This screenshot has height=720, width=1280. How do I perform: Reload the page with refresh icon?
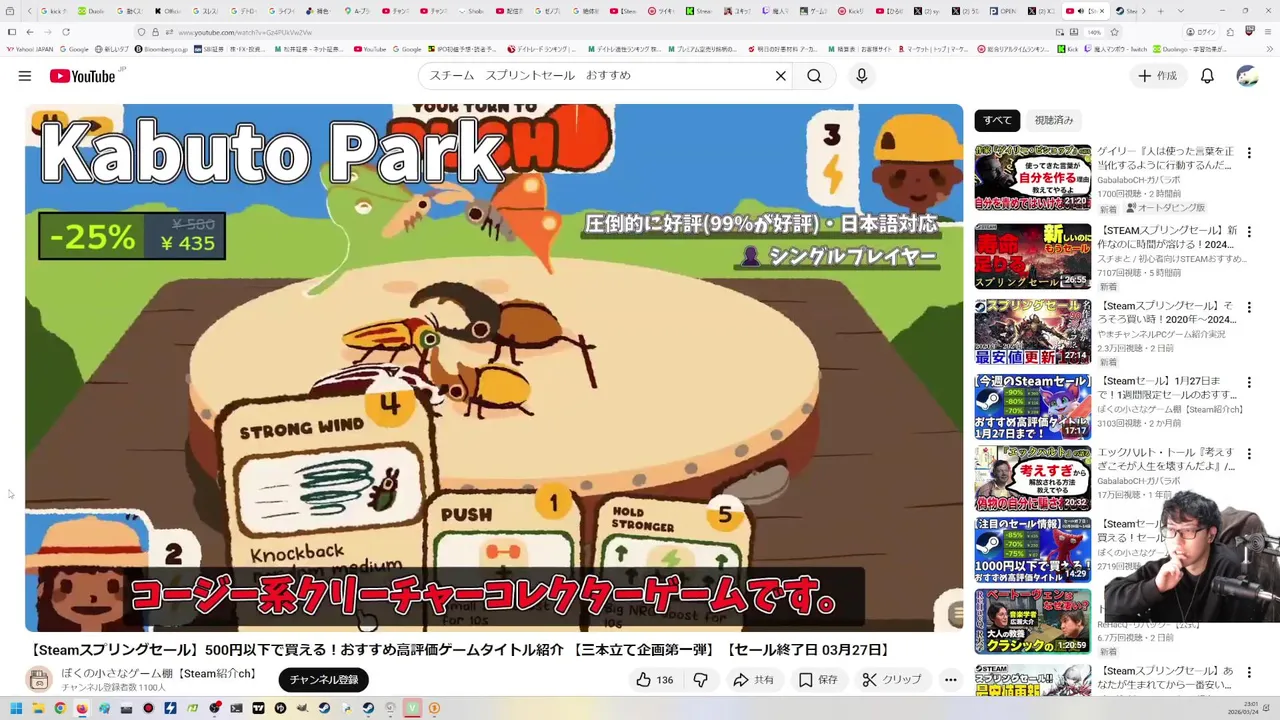click(65, 32)
